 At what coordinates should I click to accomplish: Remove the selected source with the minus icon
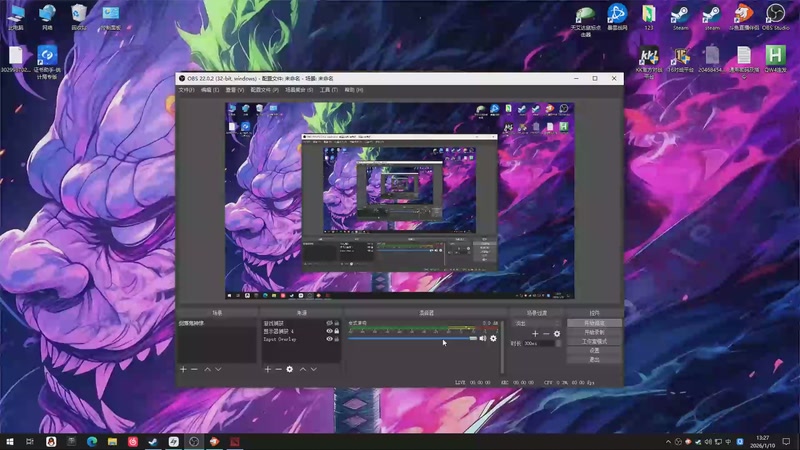tap(279, 369)
